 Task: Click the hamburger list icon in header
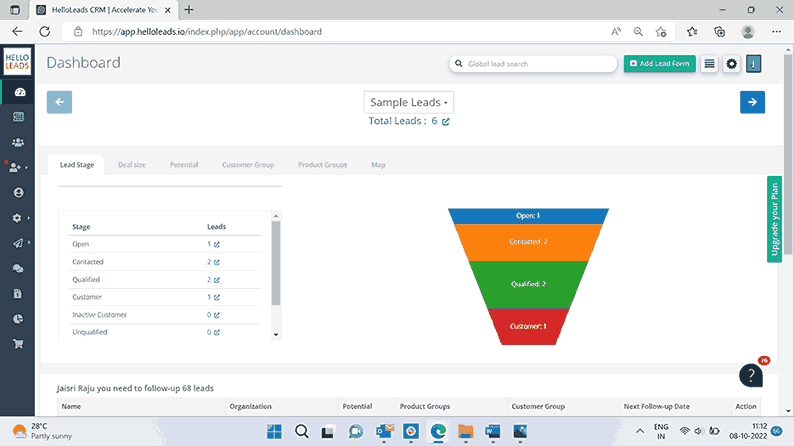pyautogui.click(x=709, y=64)
